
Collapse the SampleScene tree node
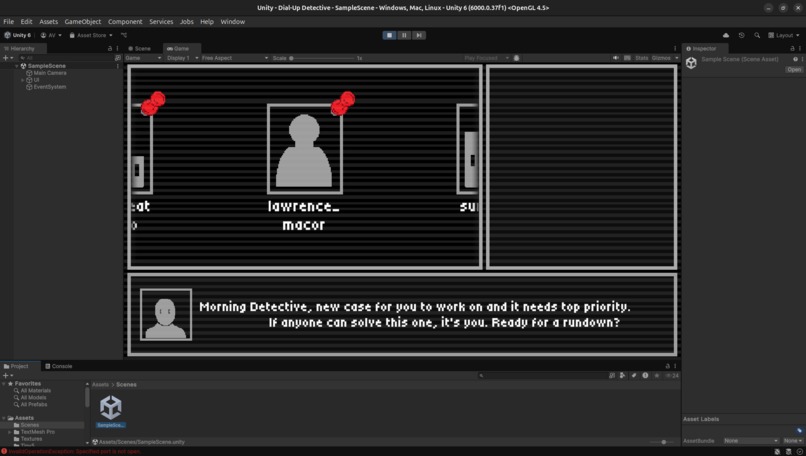pyautogui.click(x=17, y=66)
